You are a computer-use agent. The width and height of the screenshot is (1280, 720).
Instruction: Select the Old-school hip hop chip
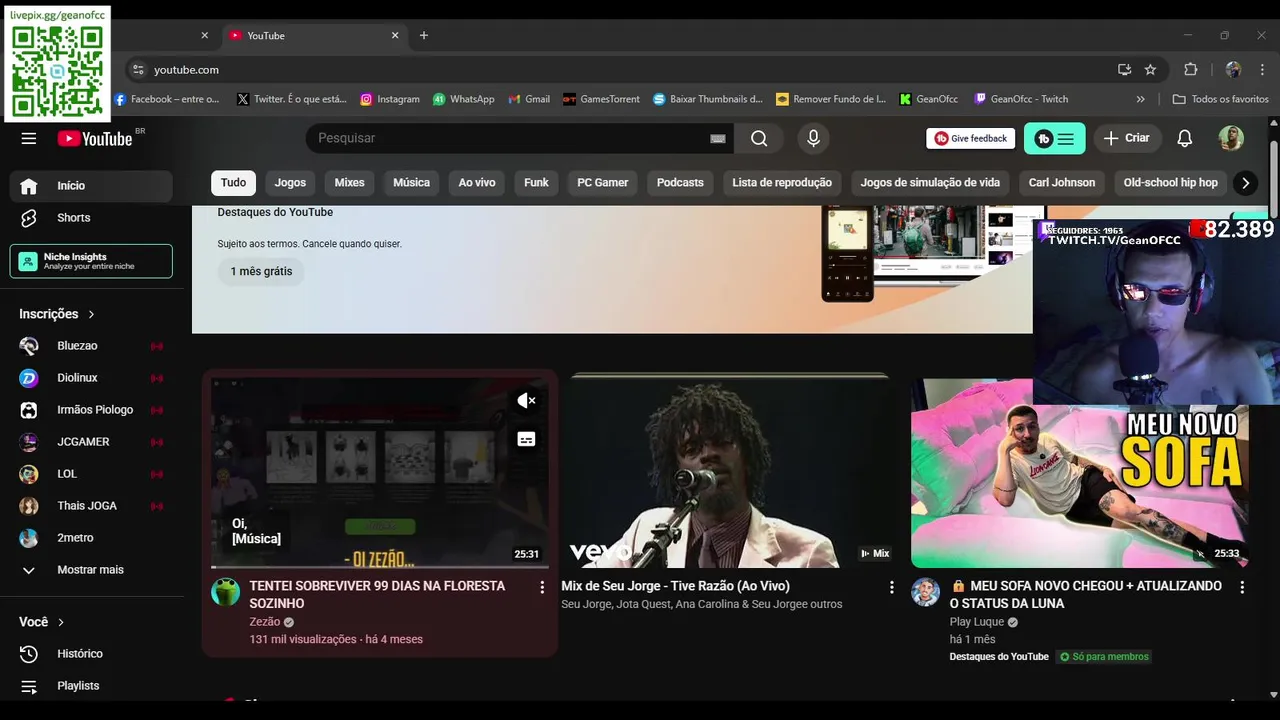coord(1170,183)
